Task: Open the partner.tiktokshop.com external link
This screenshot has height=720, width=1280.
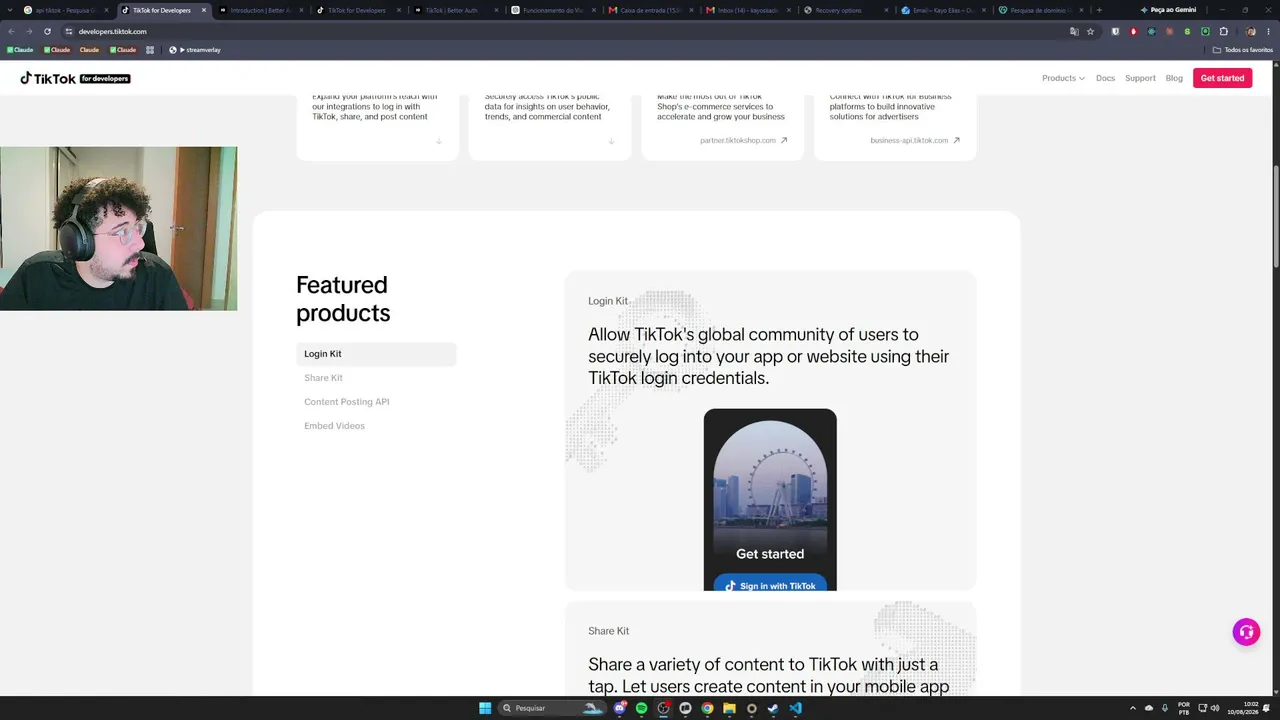Action: (744, 140)
